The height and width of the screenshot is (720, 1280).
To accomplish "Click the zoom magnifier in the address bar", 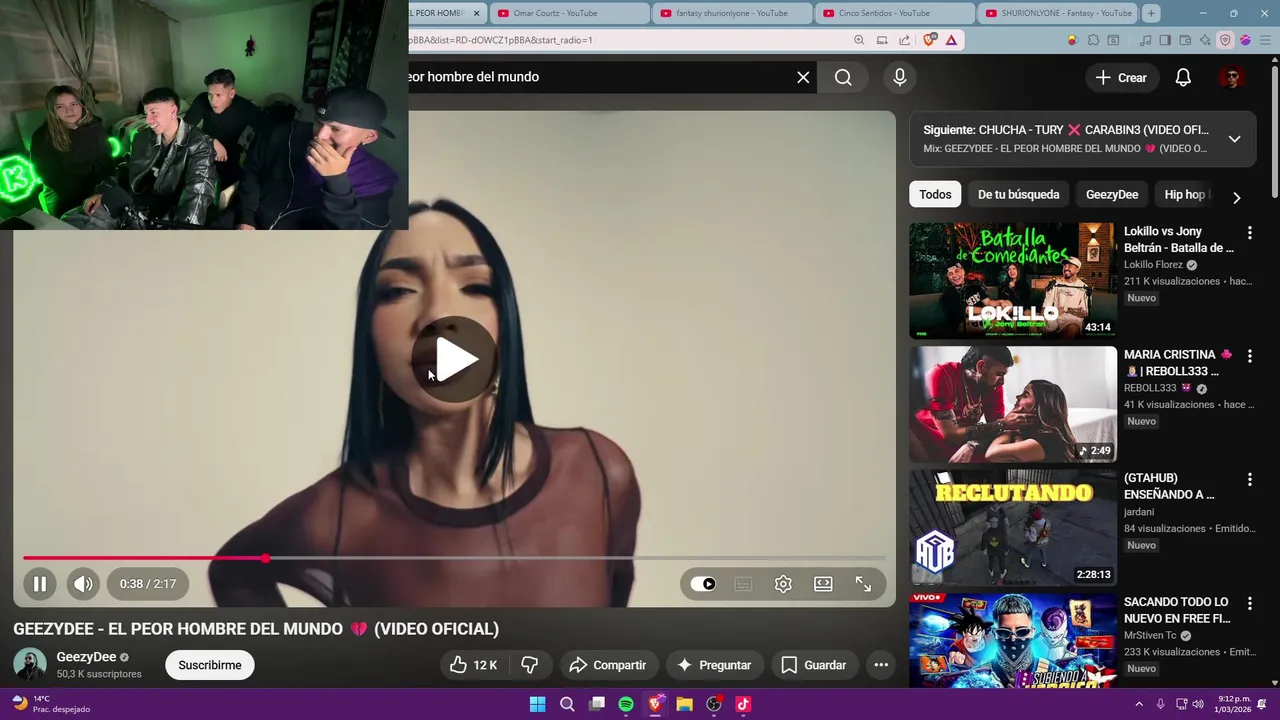I will point(859,40).
